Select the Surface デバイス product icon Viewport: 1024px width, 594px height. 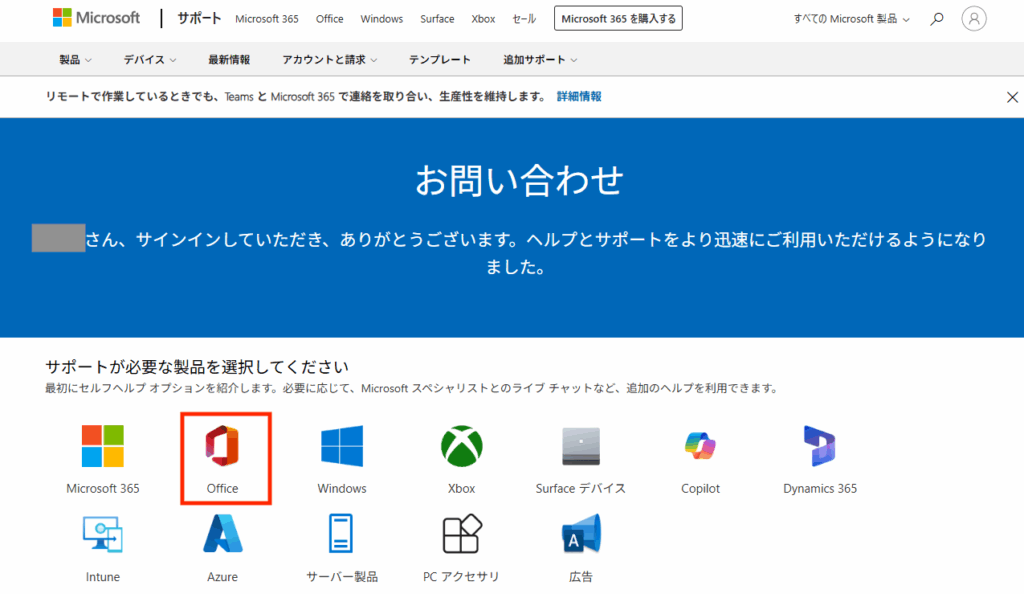pos(581,446)
